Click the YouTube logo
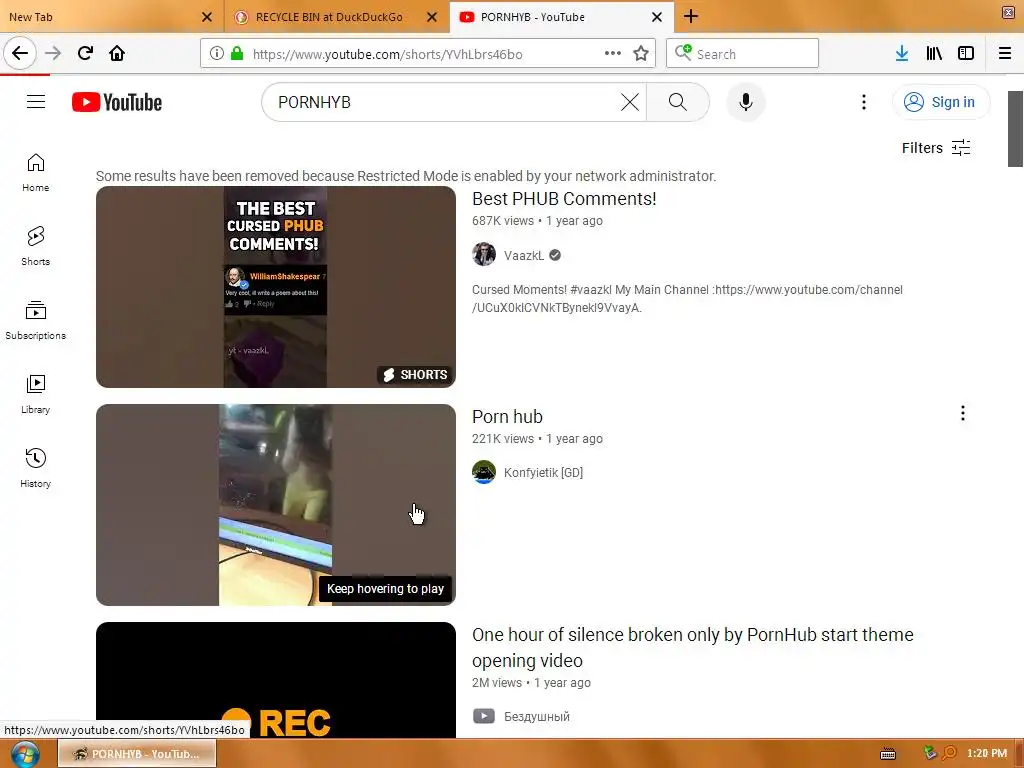Screen dimensions: 1024x768 117,103
